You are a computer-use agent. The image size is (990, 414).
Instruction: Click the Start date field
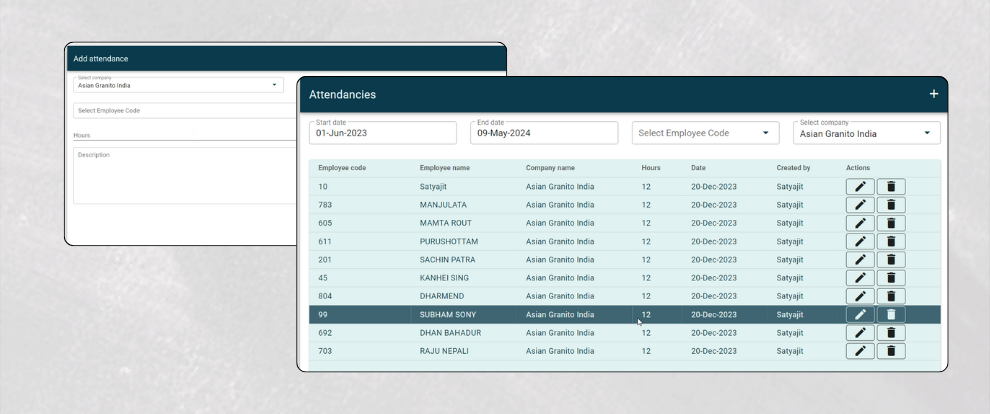click(382, 133)
